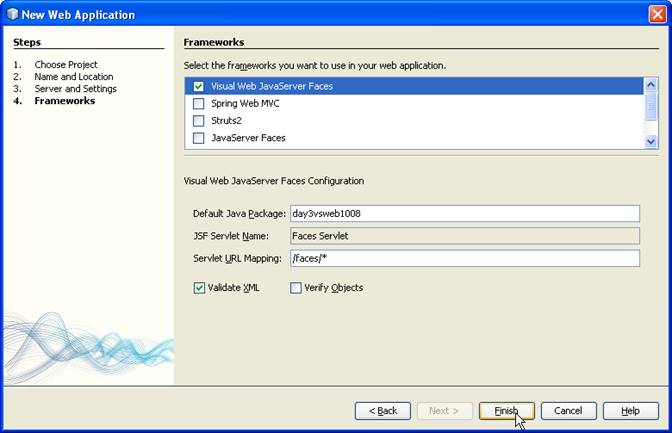The width and height of the screenshot is (672, 433).
Task: Click step 3 Server and Settings
Action: 75,88
